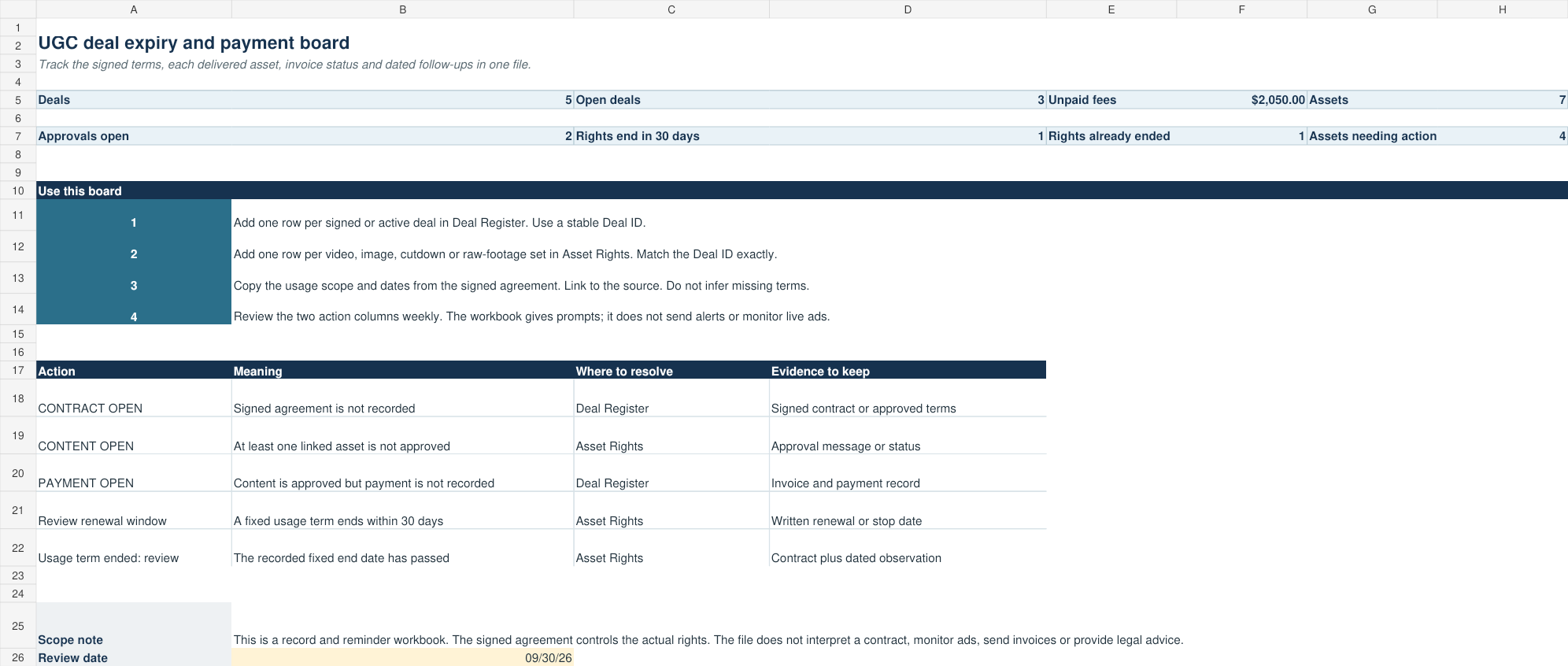Click 'Contract plus dated observation' cell
1568x666 pixels.
[908, 548]
